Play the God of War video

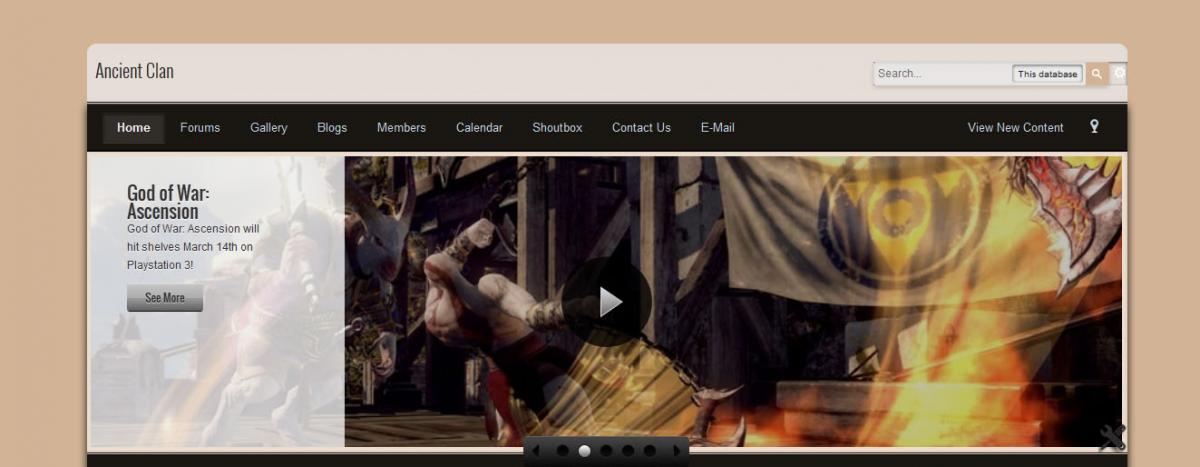606,302
